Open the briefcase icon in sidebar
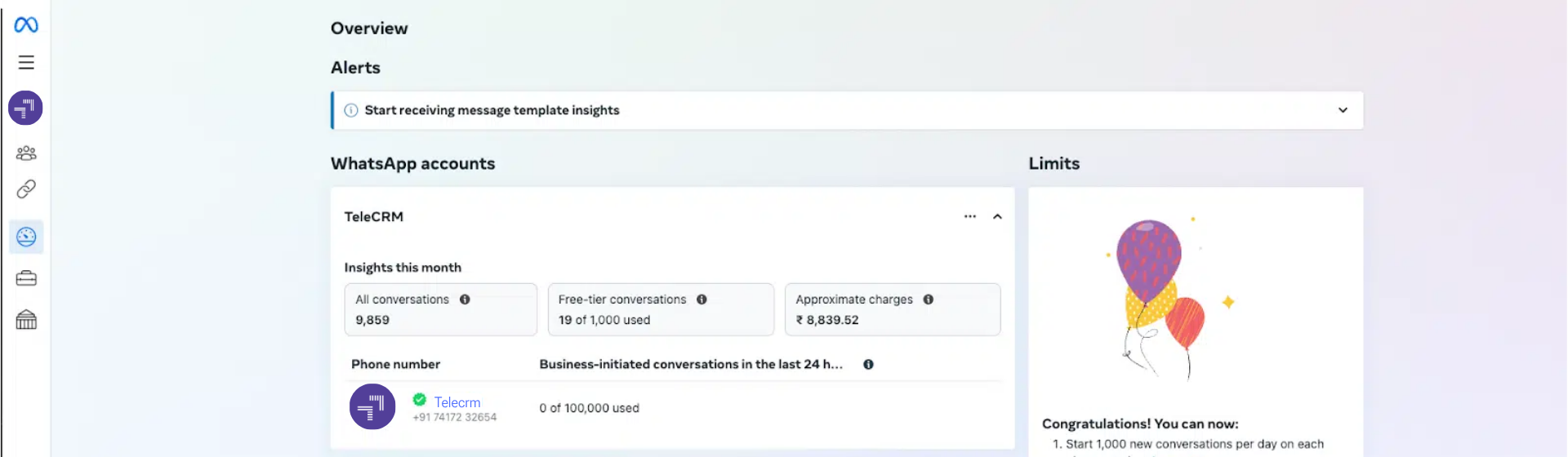The height and width of the screenshot is (457, 1568). (26, 278)
